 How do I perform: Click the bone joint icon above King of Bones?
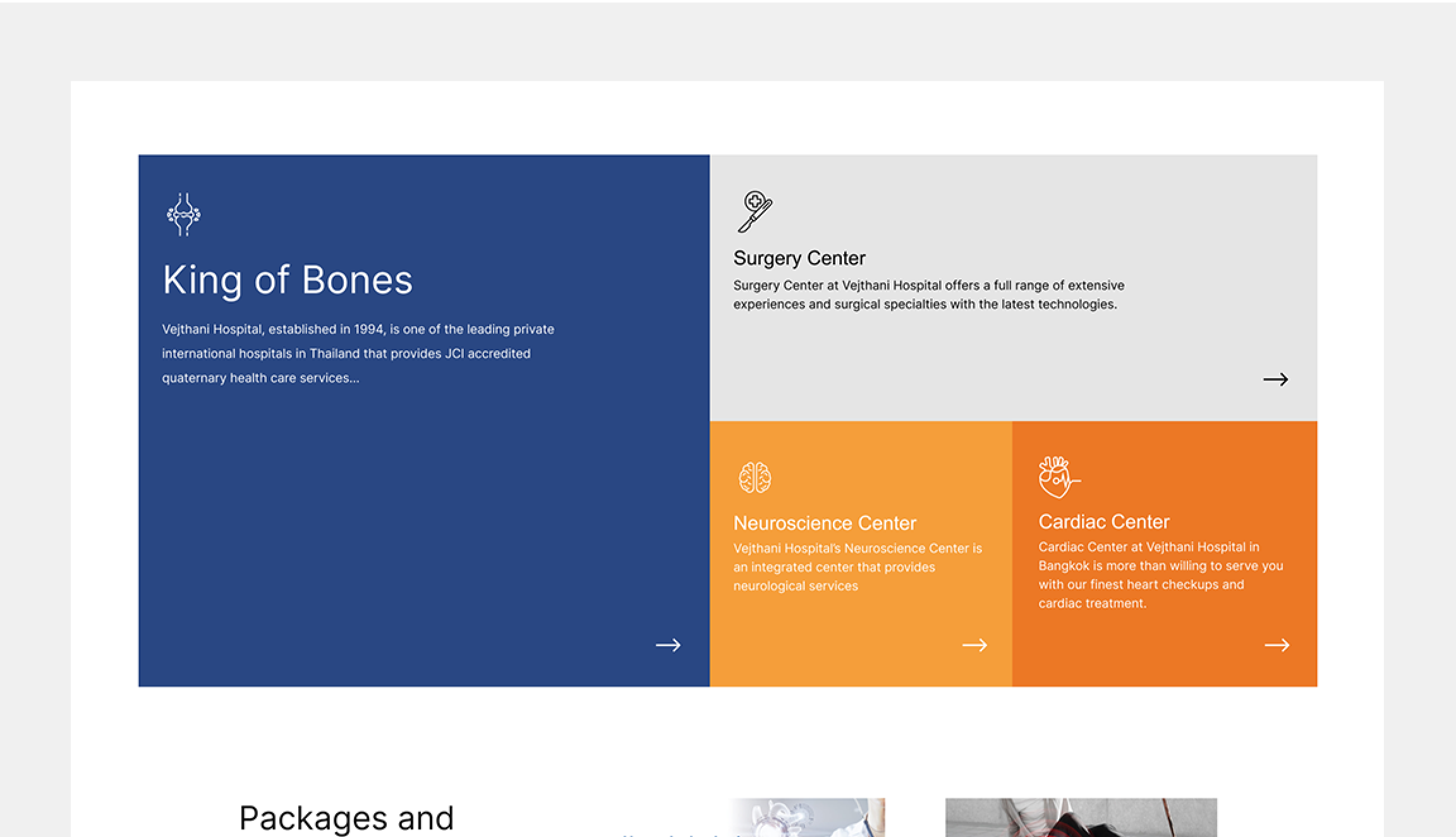click(x=183, y=214)
